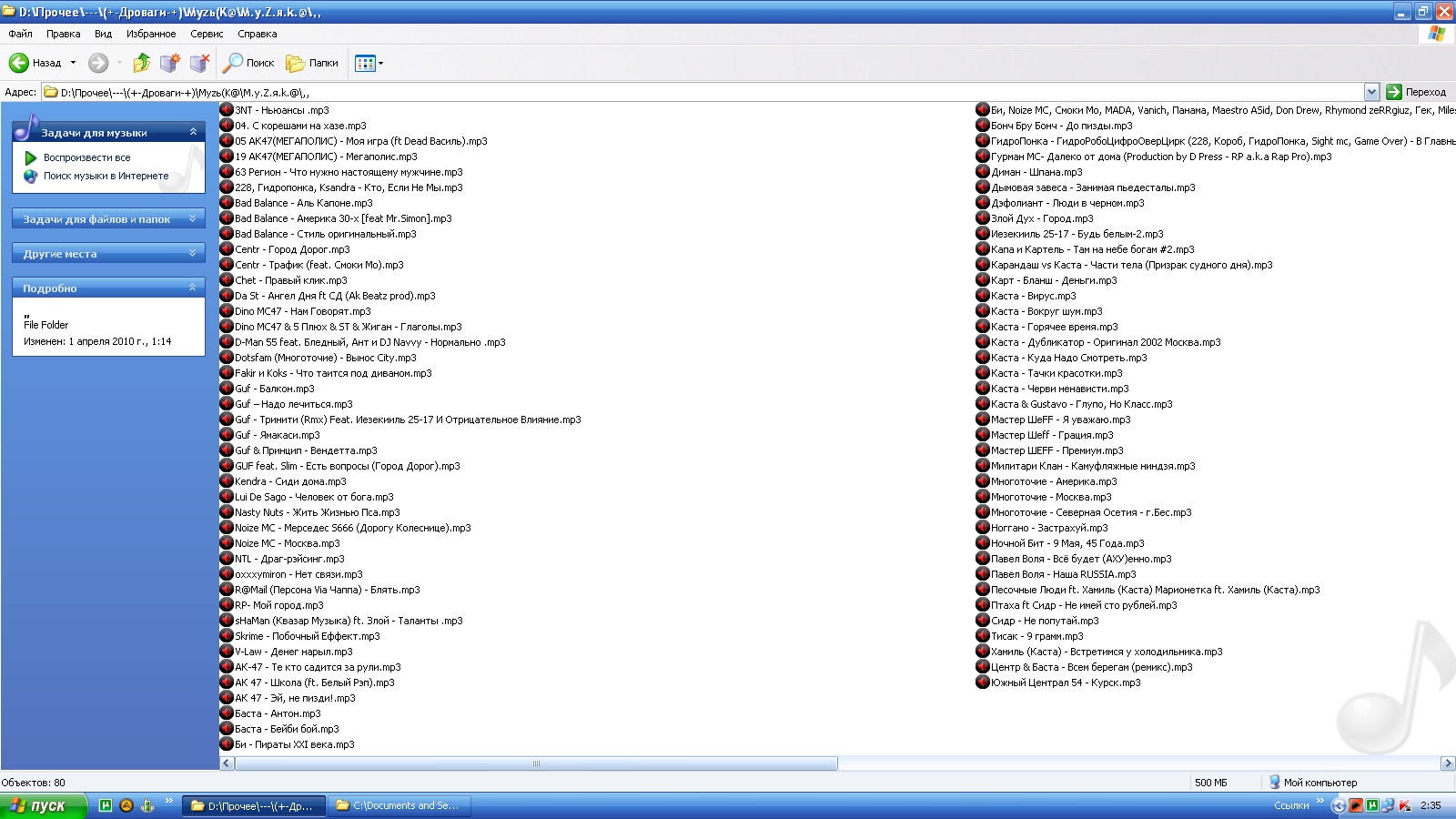Select file 'Мастер ШЕFF - Премиум.mp3'
The image size is (1456, 819).
pos(1050,450)
